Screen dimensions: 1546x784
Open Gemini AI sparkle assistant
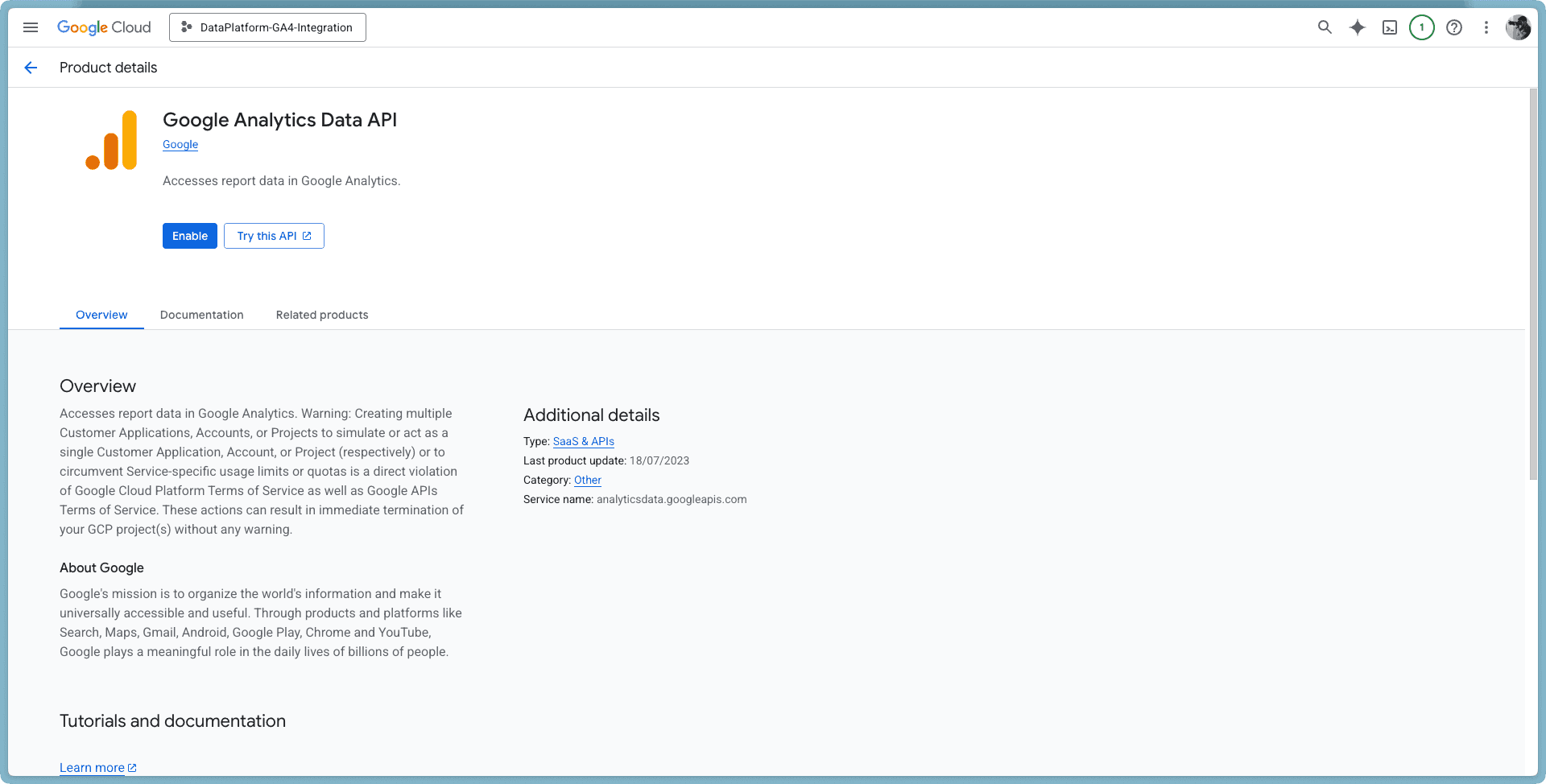1358,27
